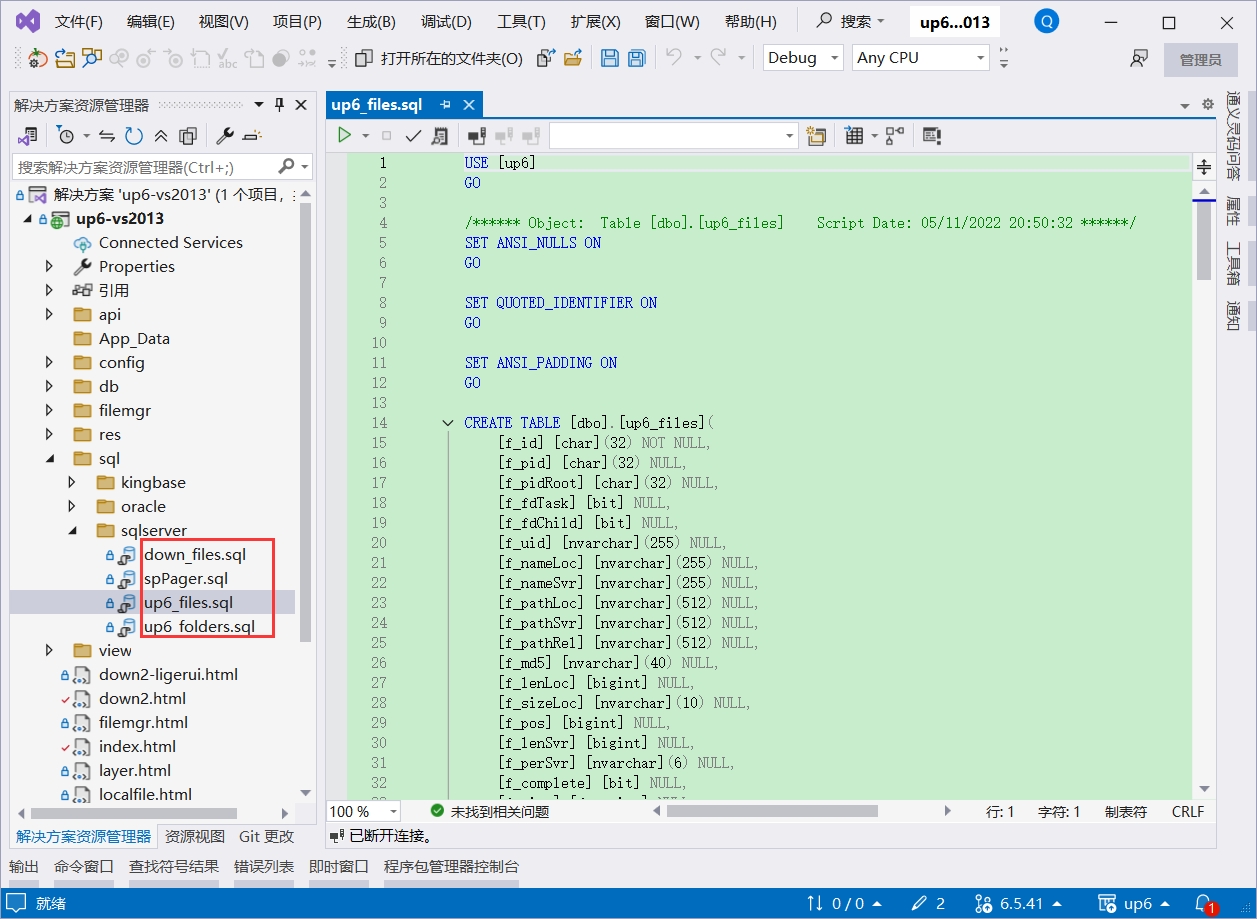Click the Save All icon in toolbar
The image size is (1257, 919).
(636, 58)
